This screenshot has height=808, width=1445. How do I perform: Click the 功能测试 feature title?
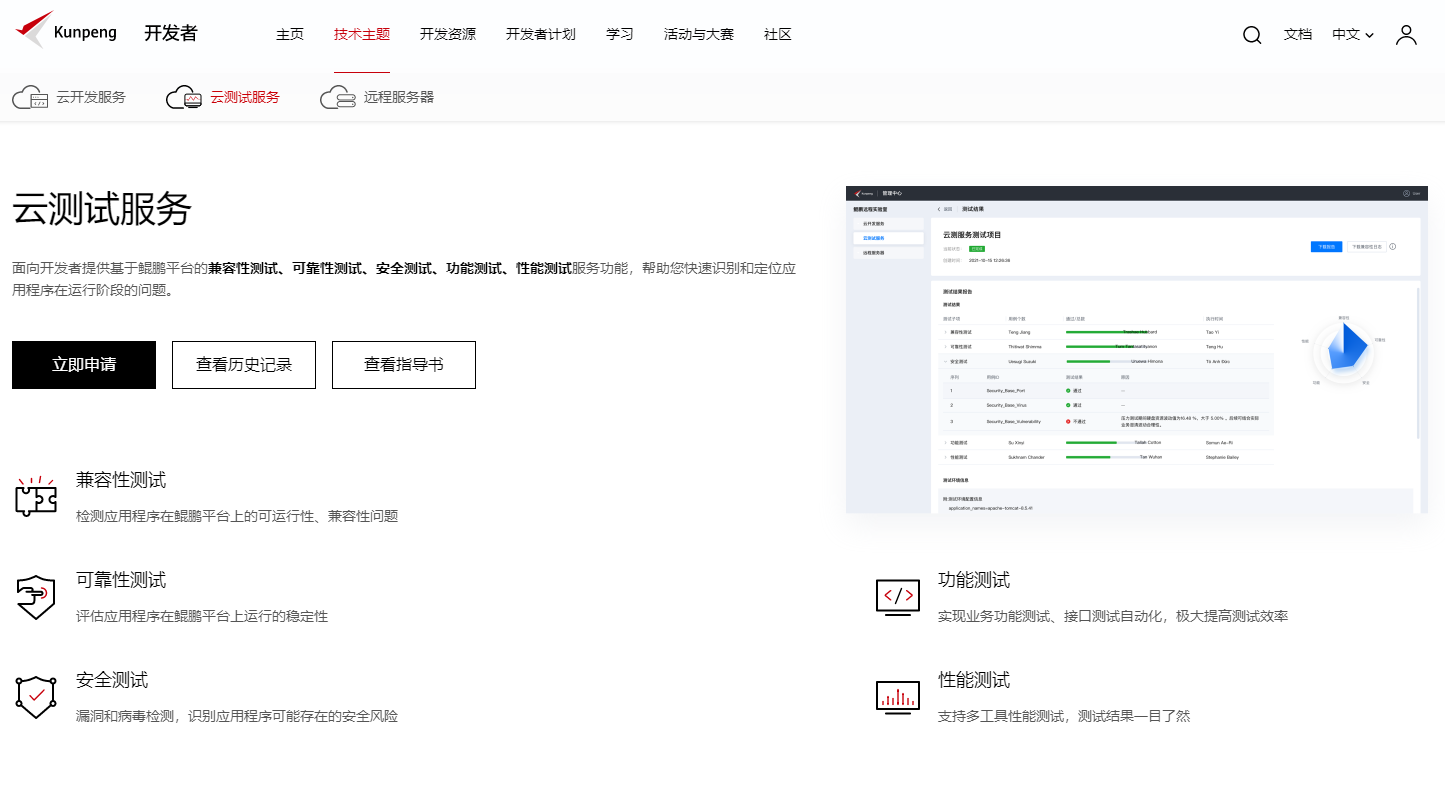point(974,580)
